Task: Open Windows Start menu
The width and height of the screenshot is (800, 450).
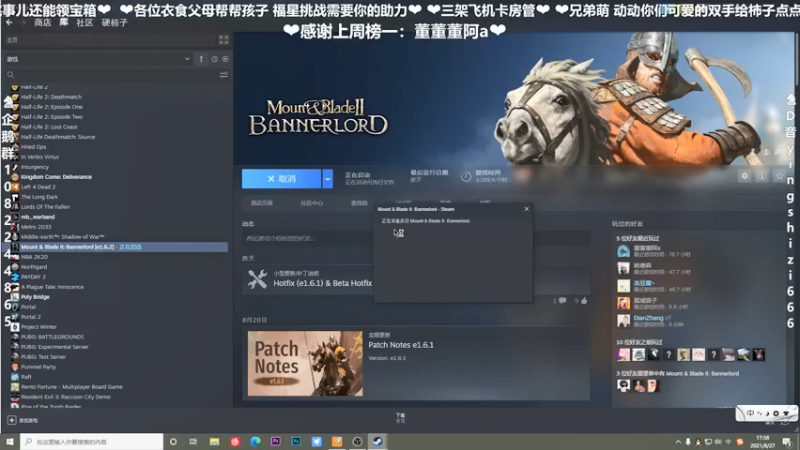Action: [x=10, y=442]
